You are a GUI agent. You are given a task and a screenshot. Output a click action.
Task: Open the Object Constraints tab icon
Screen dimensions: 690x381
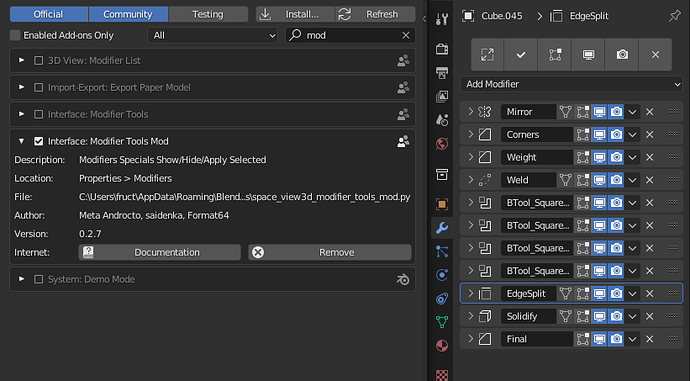coord(442,299)
